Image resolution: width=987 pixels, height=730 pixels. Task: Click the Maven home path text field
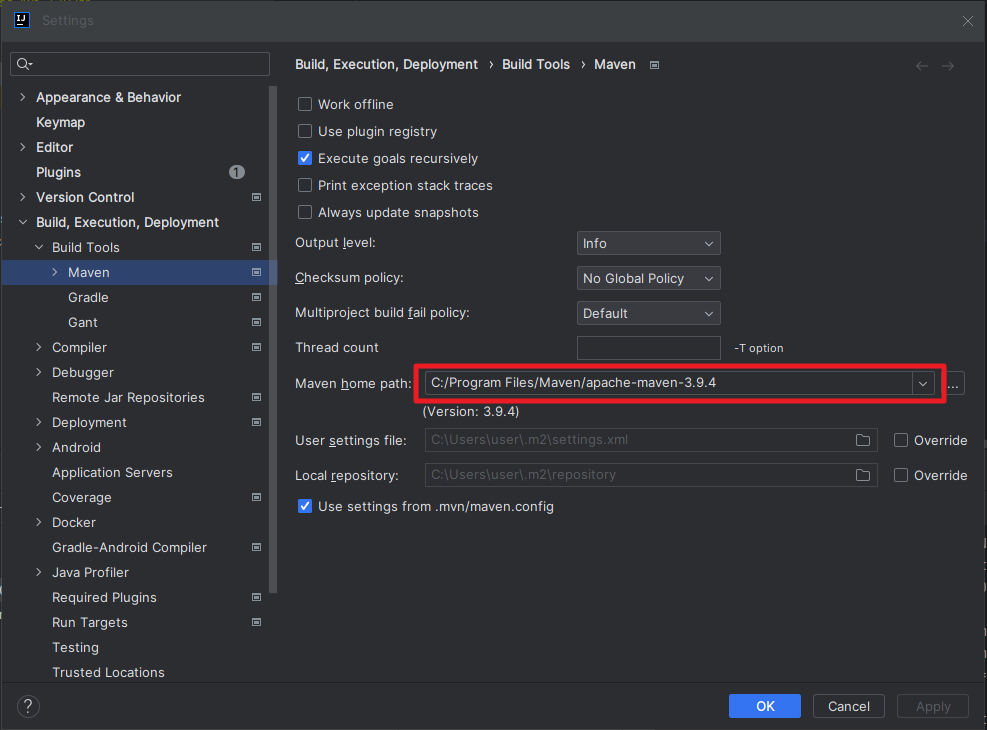pyautogui.click(x=668, y=383)
